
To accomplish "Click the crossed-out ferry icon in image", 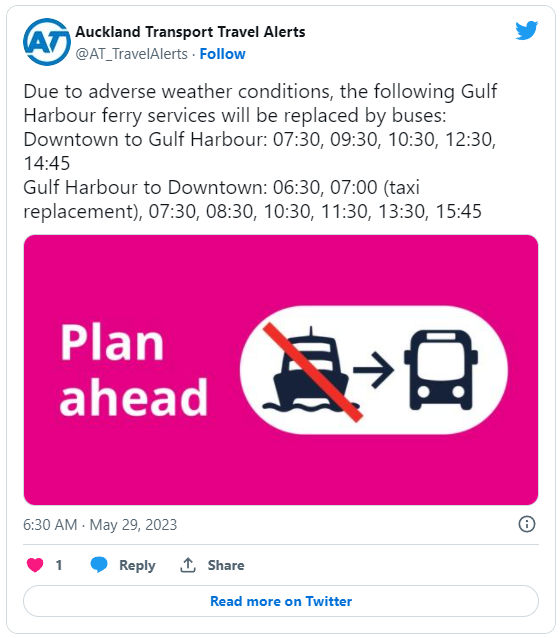I will coord(311,371).
